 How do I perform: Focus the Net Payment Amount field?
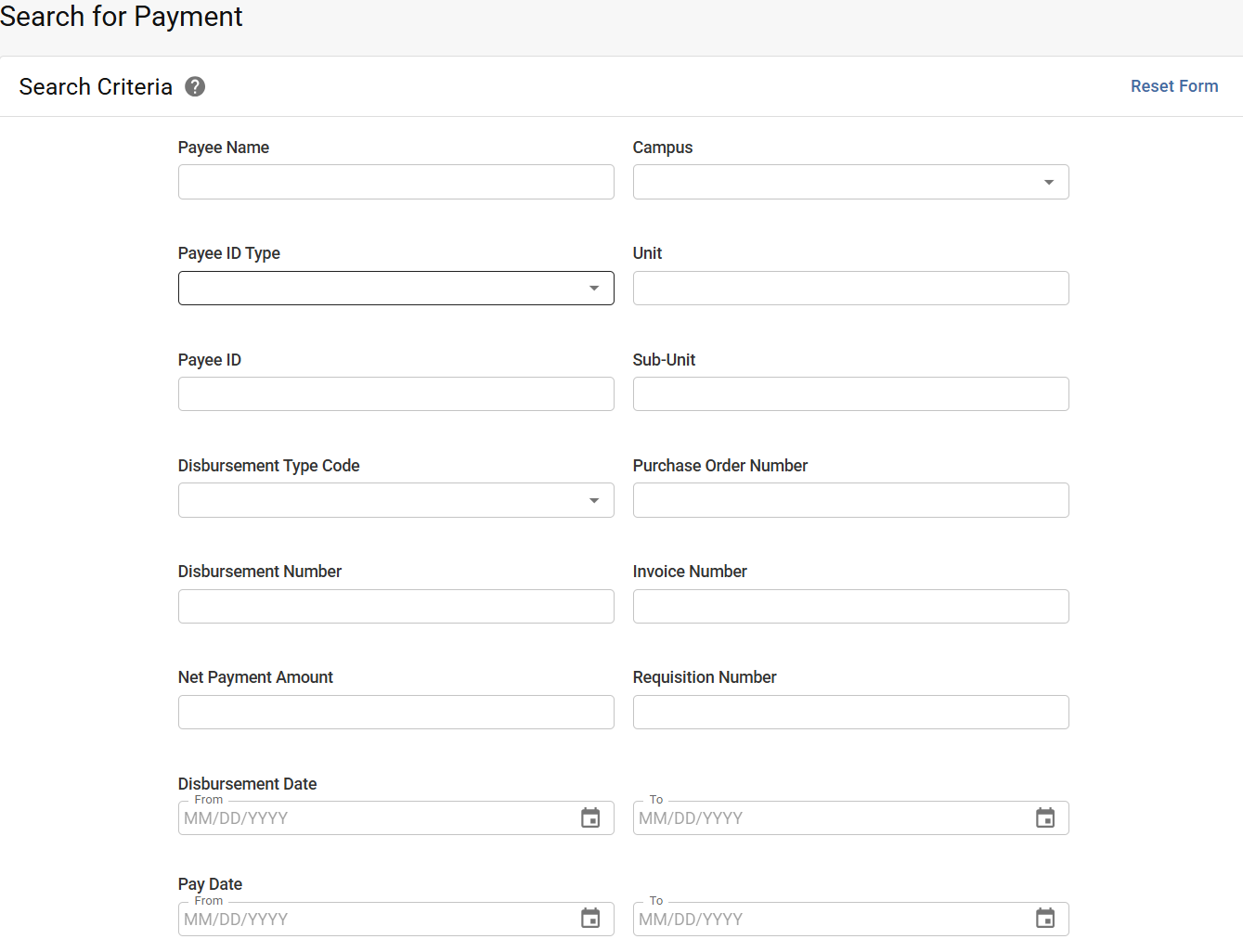[x=395, y=712]
